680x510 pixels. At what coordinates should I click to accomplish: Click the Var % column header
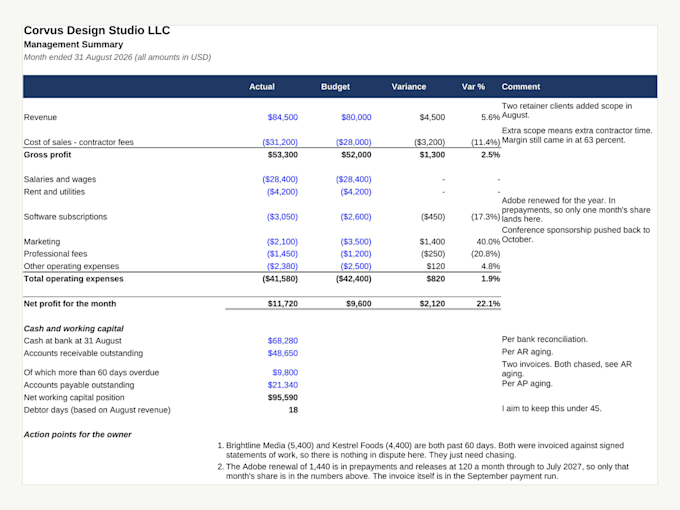[x=473, y=87]
